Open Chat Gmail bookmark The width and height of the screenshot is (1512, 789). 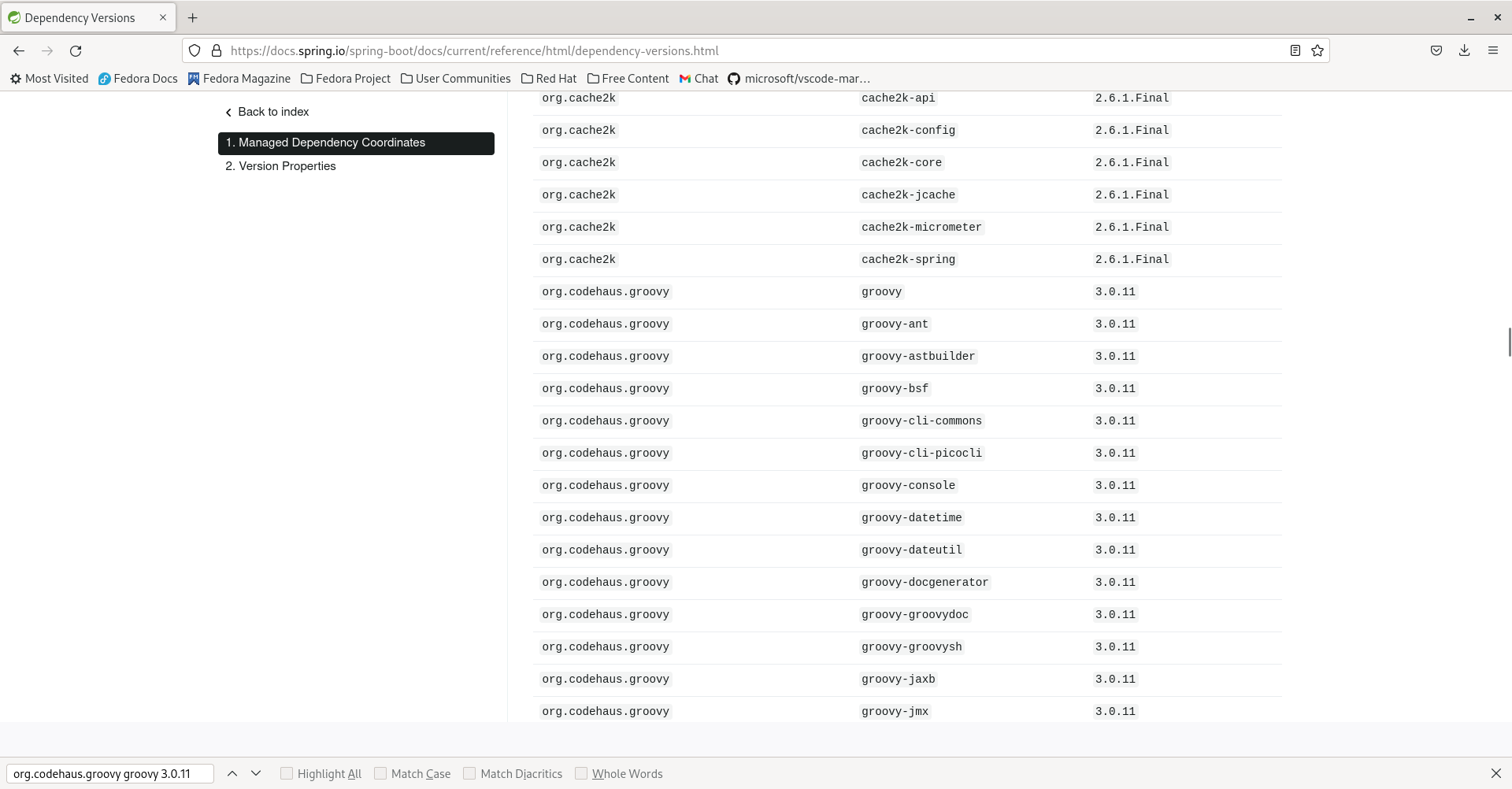click(699, 79)
